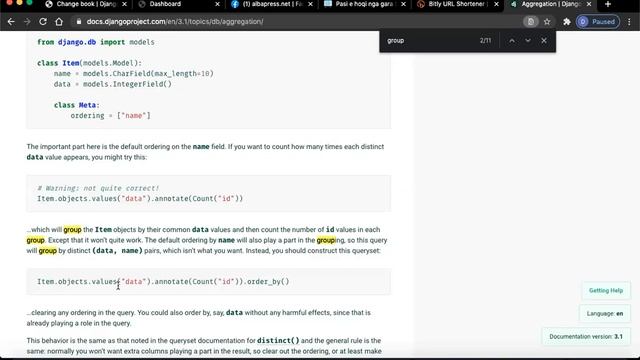640x360 pixels.
Task: Close the Change book tab
Action: click(x=124, y=4)
